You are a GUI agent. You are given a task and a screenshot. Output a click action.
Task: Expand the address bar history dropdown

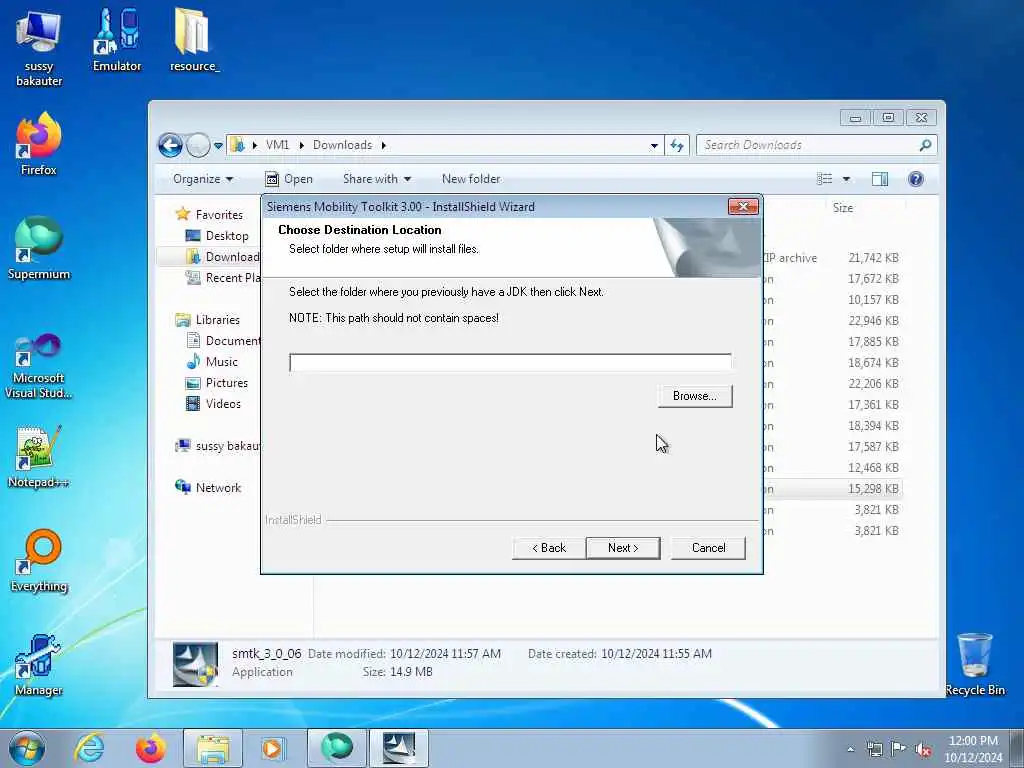pos(654,146)
